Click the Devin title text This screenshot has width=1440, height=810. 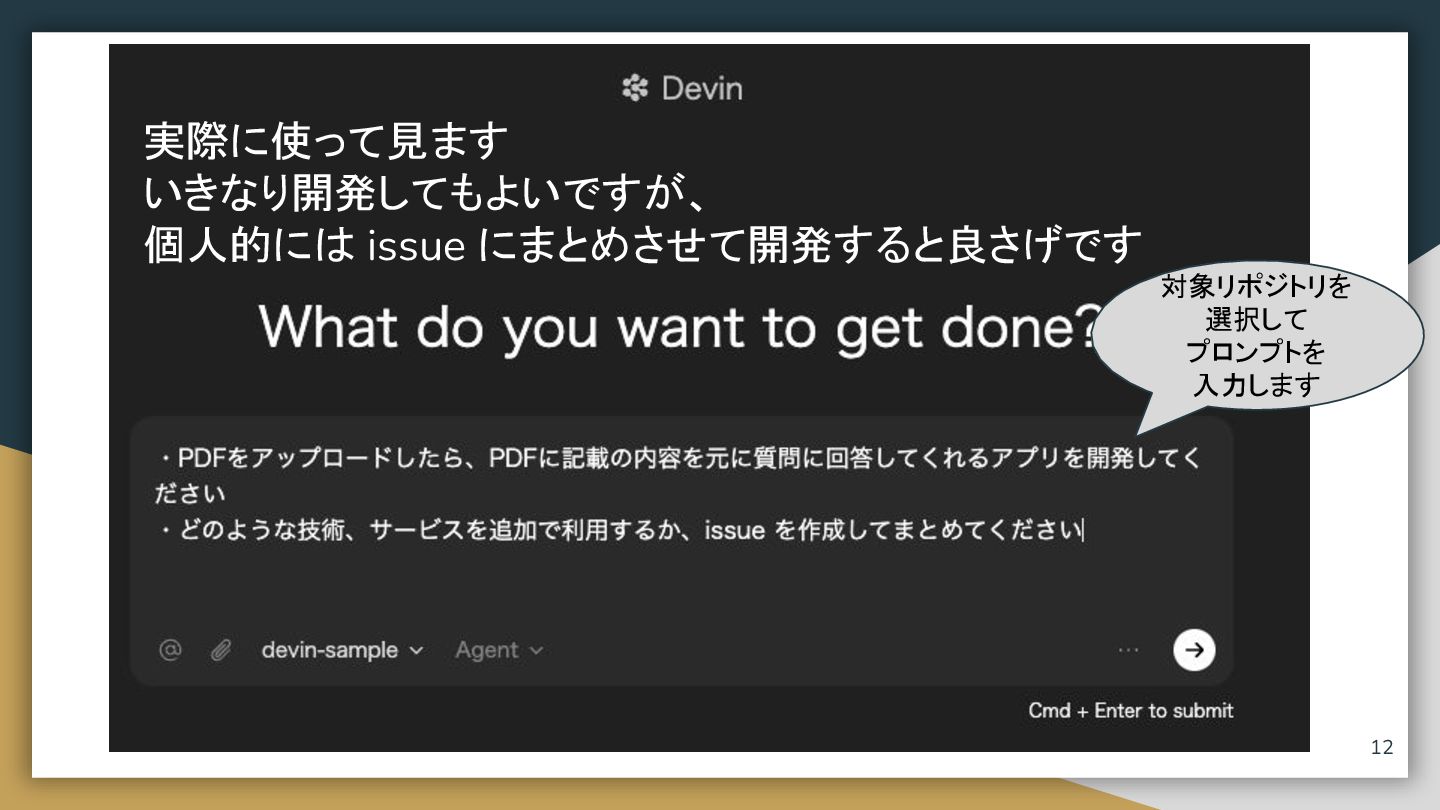pyautogui.click(x=702, y=89)
